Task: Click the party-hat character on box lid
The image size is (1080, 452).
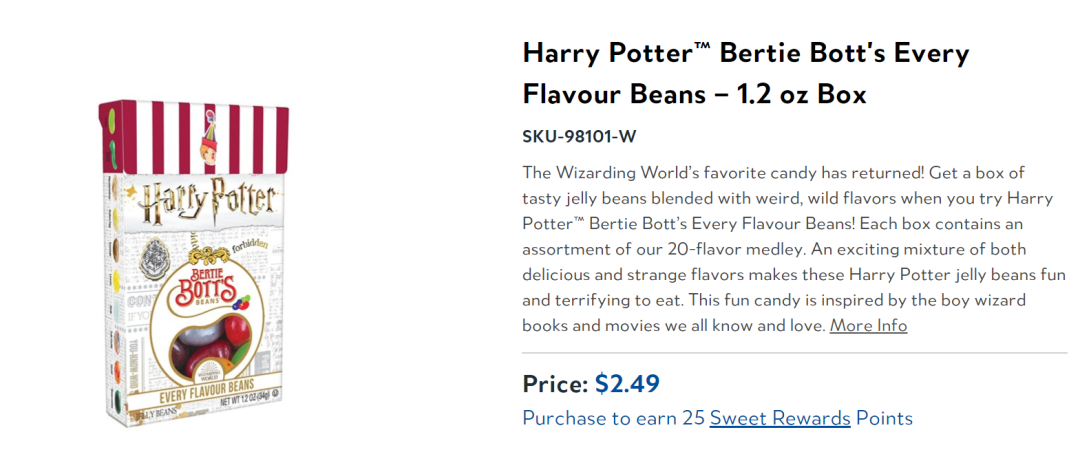Action: pyautogui.click(x=208, y=140)
